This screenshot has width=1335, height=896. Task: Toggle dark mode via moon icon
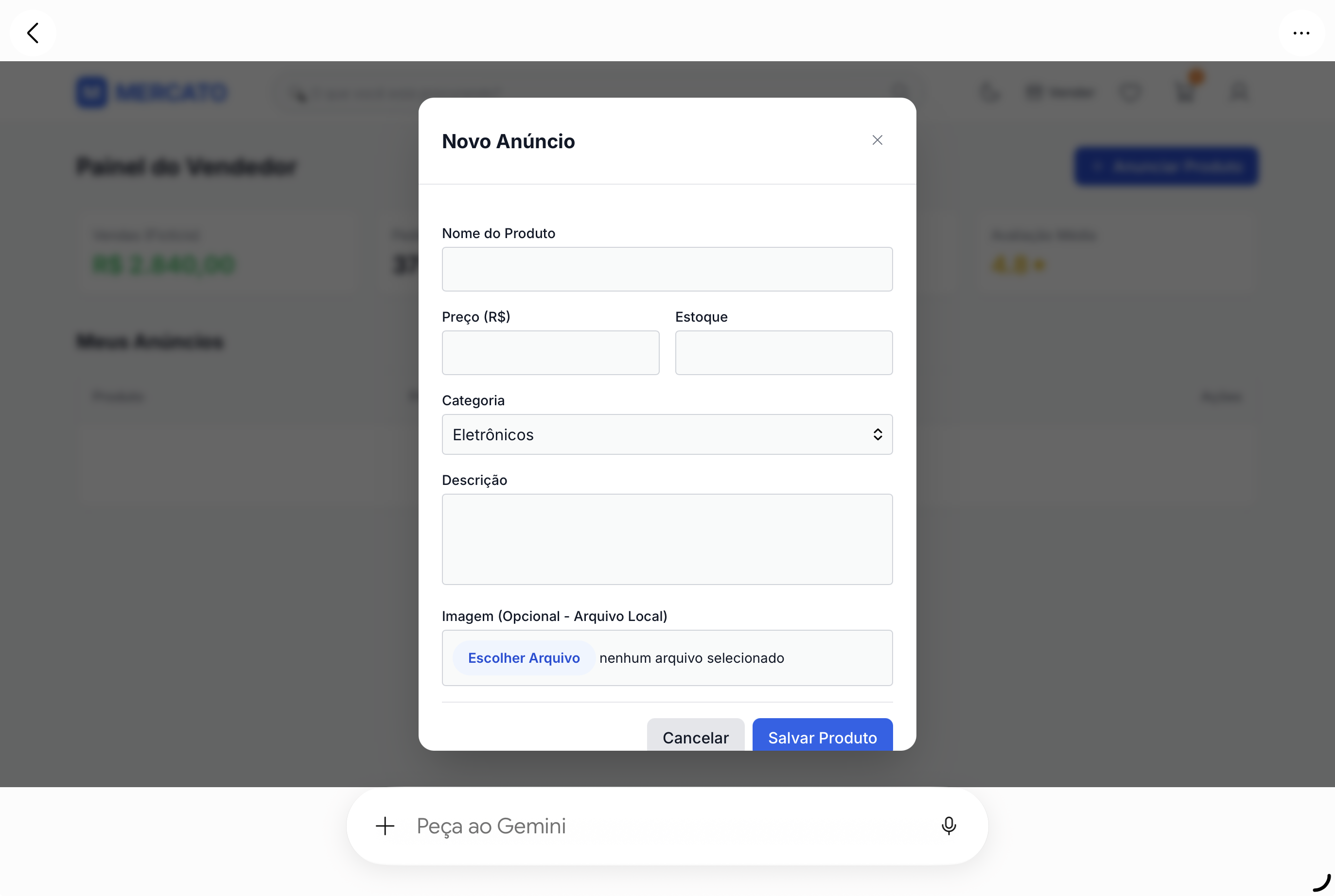pyautogui.click(x=990, y=92)
